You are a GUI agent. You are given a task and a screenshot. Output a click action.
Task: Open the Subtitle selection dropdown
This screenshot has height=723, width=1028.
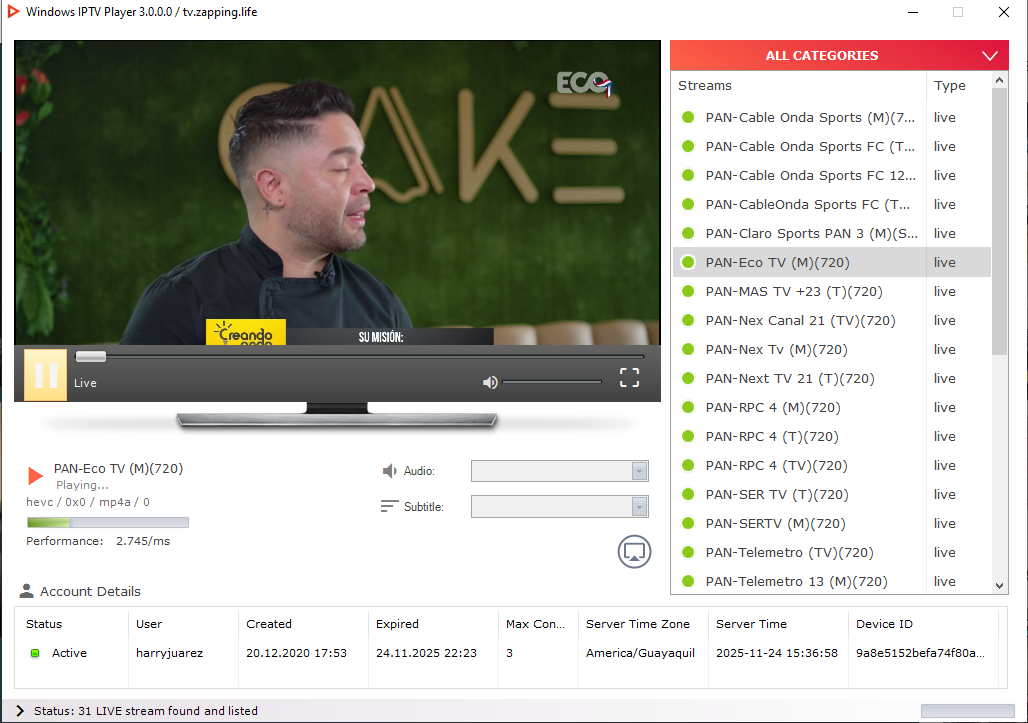(x=559, y=506)
